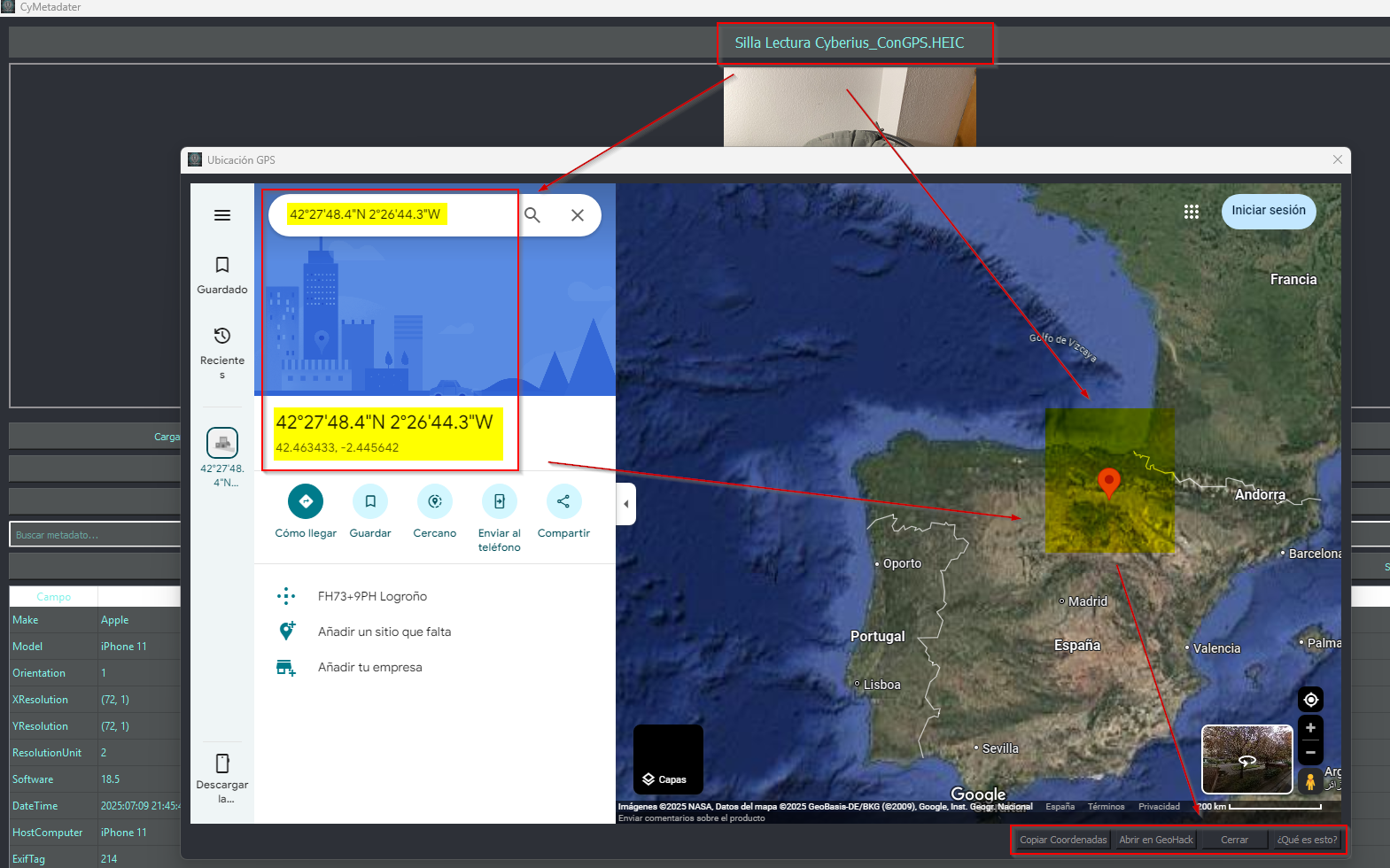Viewport: 1390px width, 868px height.
Task: Click the Iniciar sesión button
Action: [x=1269, y=211]
